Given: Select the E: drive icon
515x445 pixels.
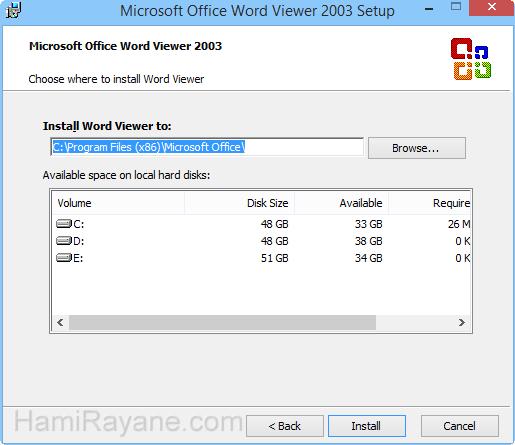Looking at the screenshot, I should coord(64,257).
